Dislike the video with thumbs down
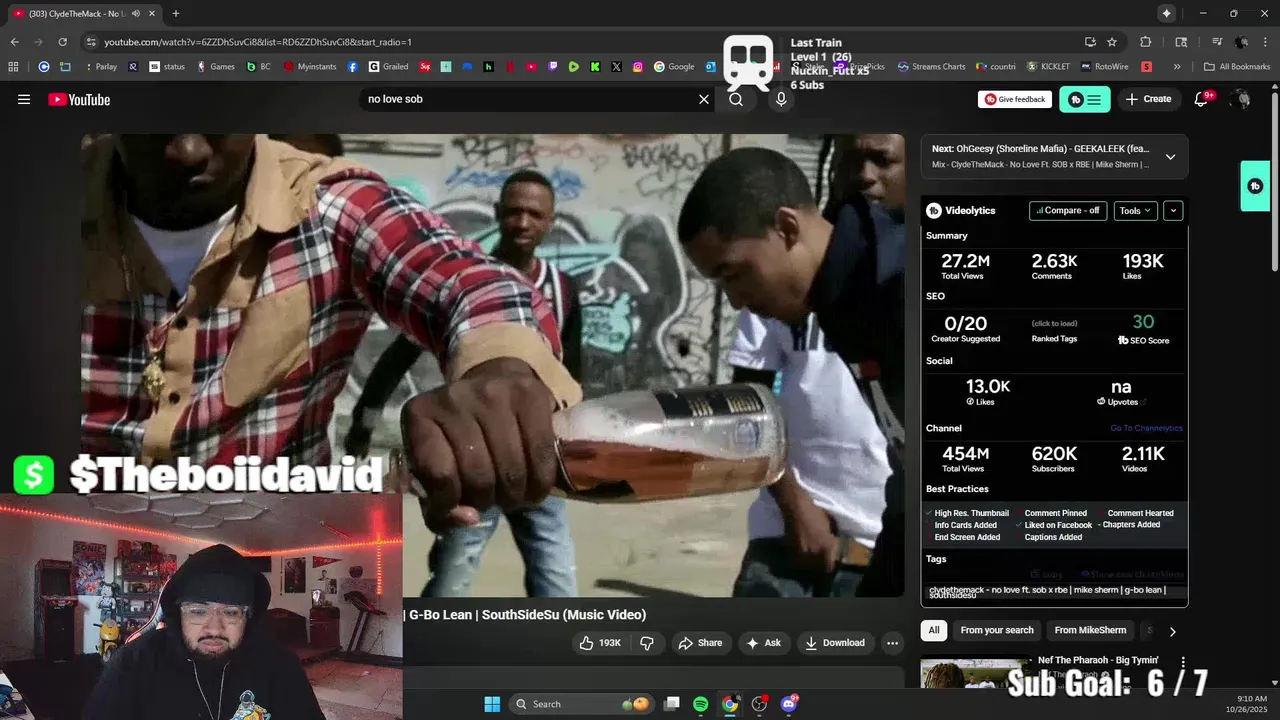1280x720 pixels. (646, 643)
